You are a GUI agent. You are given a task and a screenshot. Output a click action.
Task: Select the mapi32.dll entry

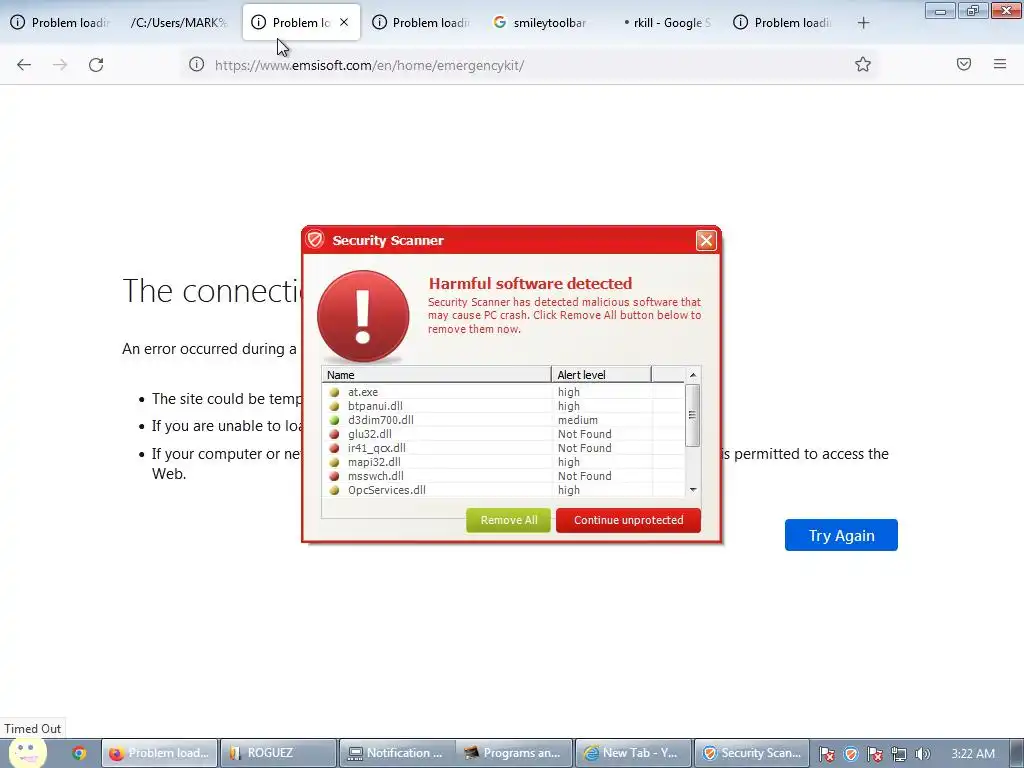click(x=503, y=462)
